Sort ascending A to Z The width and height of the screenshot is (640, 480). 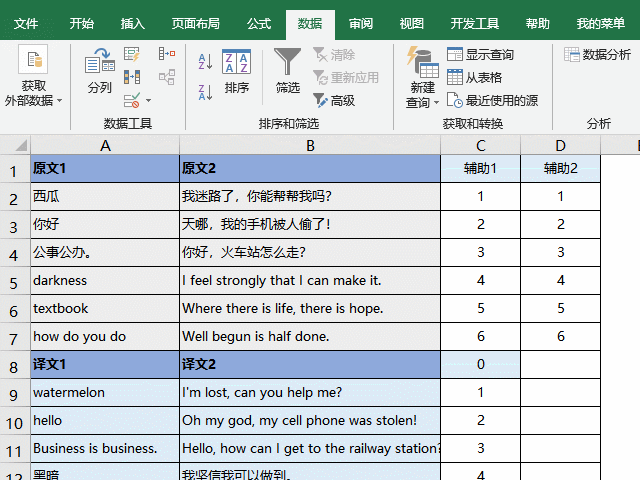click(x=205, y=62)
